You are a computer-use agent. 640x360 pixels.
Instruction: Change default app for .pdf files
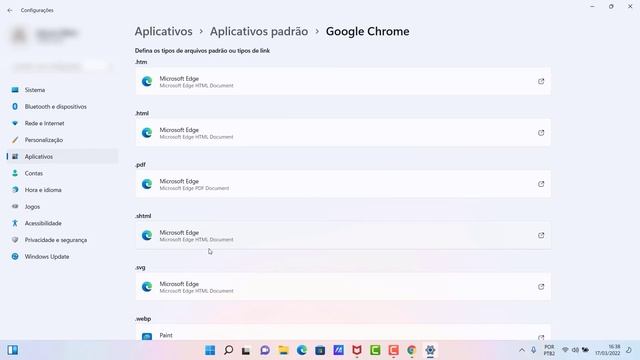pos(343,184)
